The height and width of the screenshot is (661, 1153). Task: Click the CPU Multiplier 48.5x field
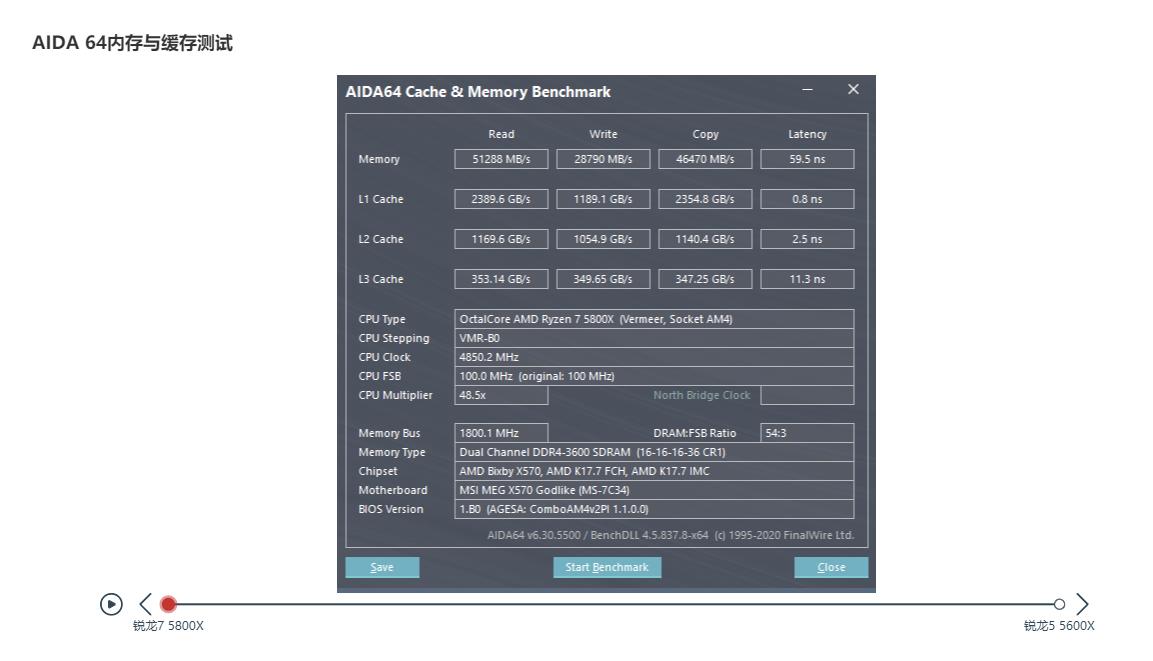500,394
